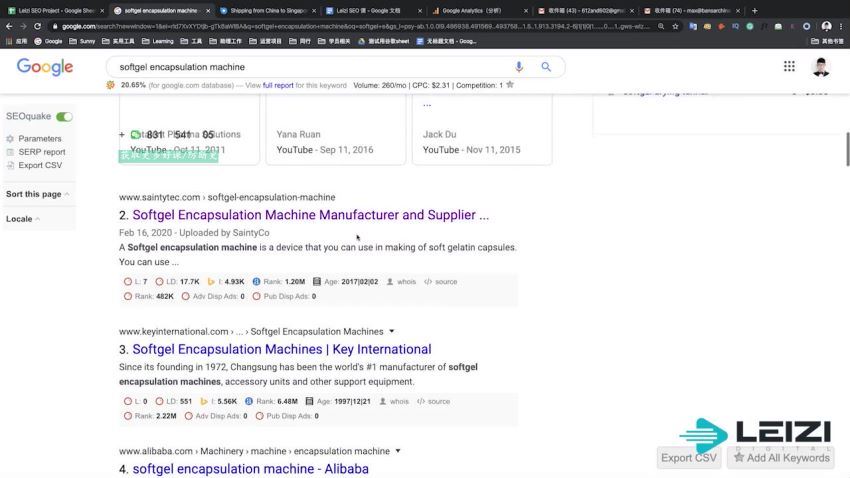Open the Google apps grid
Image resolution: width=850 pixels, height=478 pixels.
click(x=789, y=66)
